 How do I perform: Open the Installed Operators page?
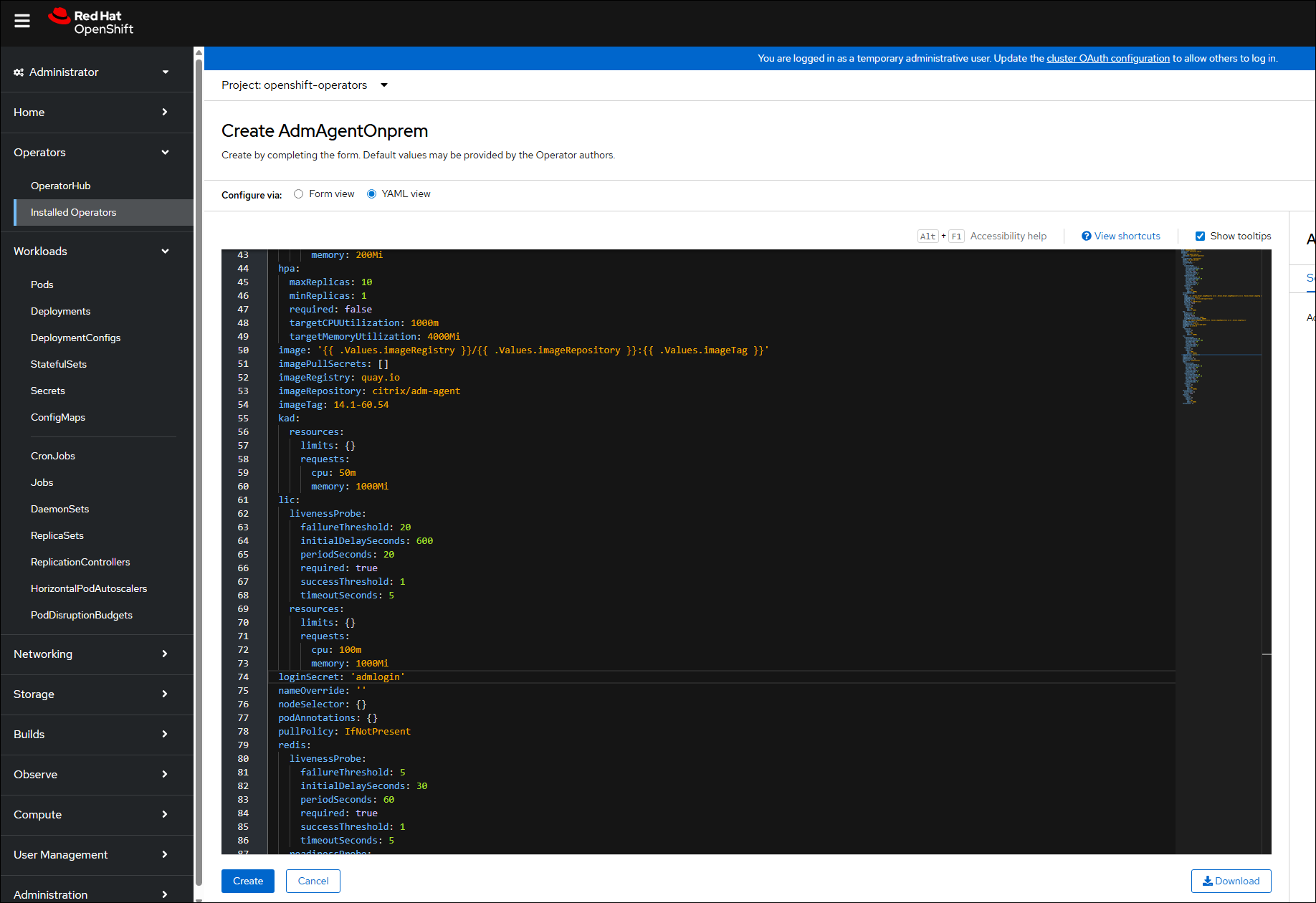click(x=73, y=212)
